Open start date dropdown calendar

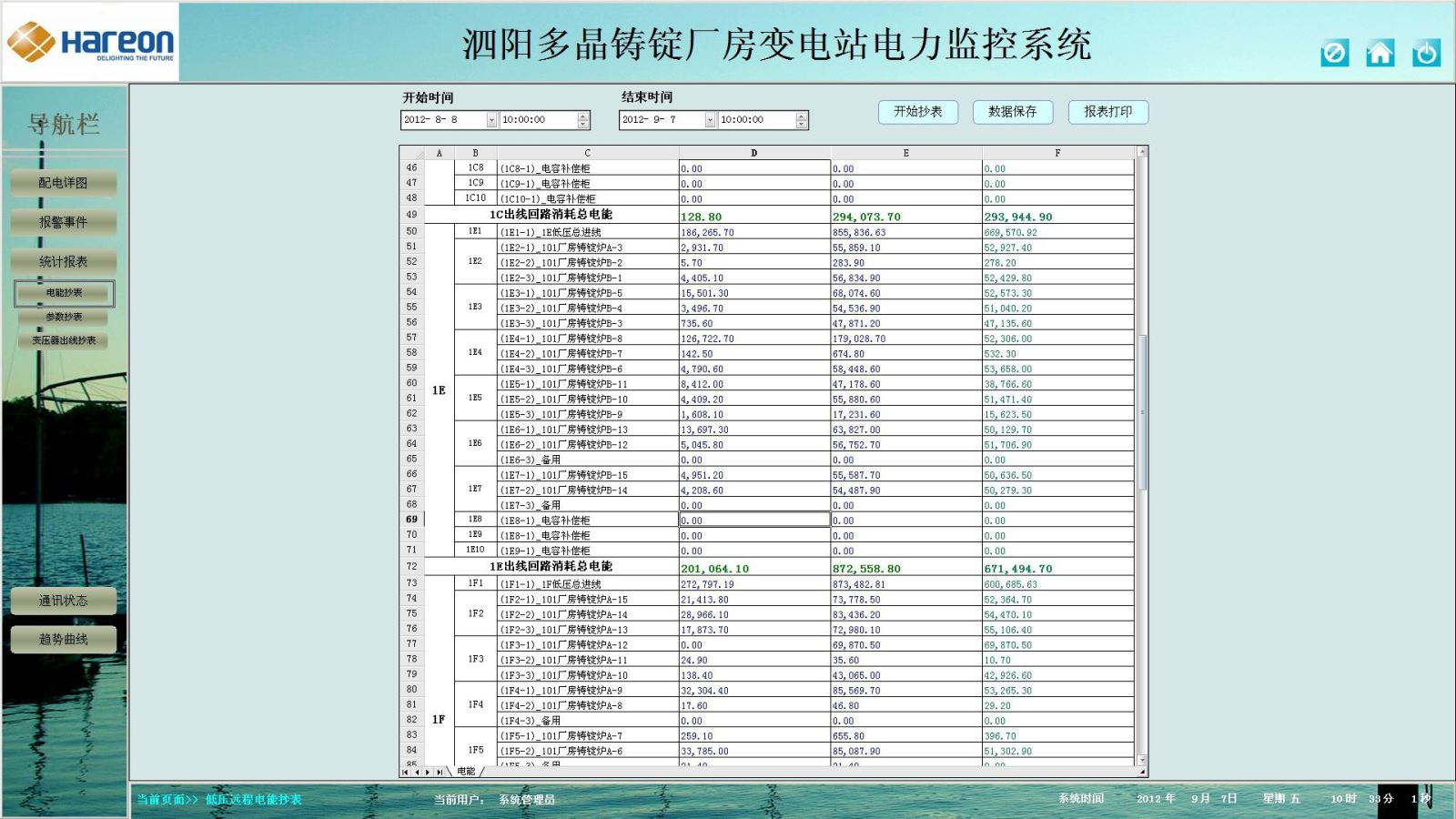click(491, 120)
